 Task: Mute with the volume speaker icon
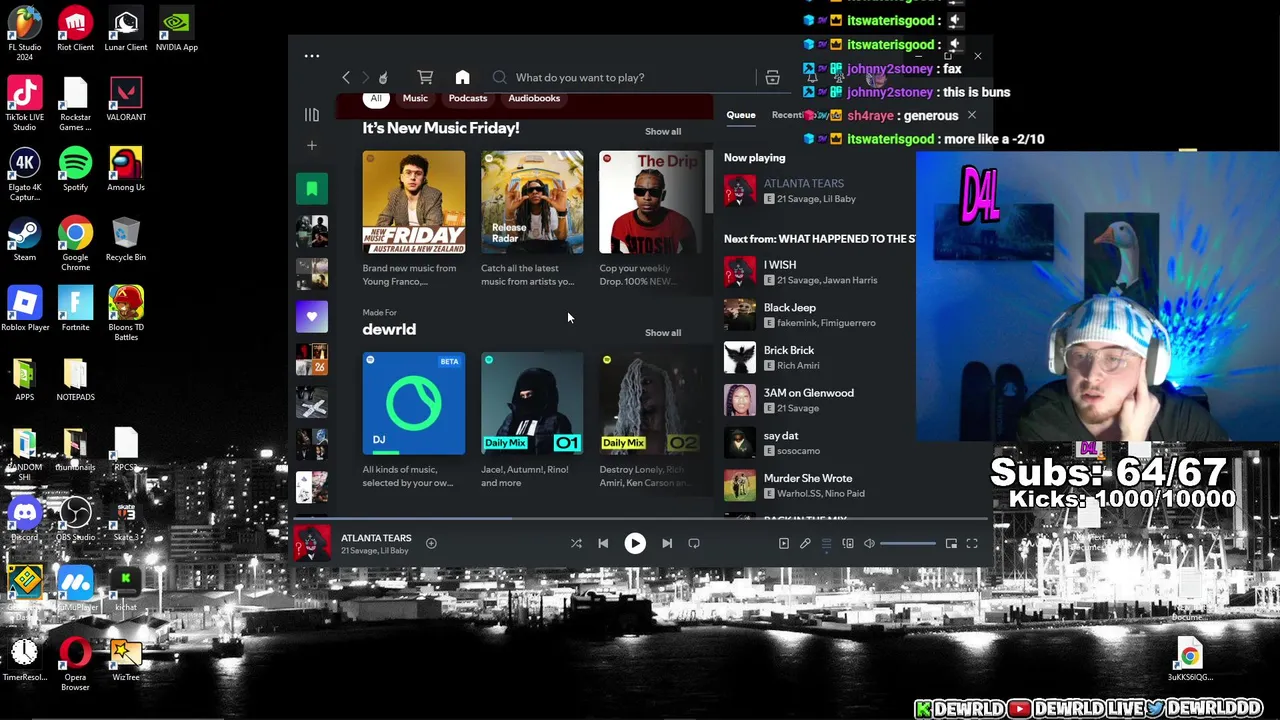pos(869,543)
